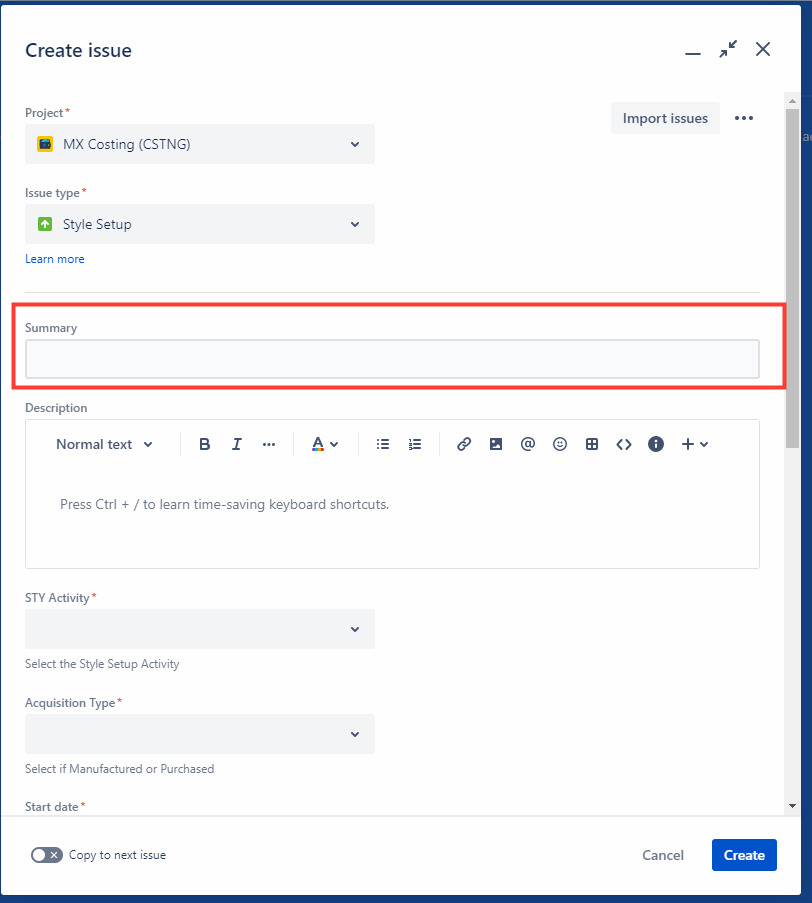Insert a link in description
This screenshot has width=812, height=903.
[x=464, y=444]
